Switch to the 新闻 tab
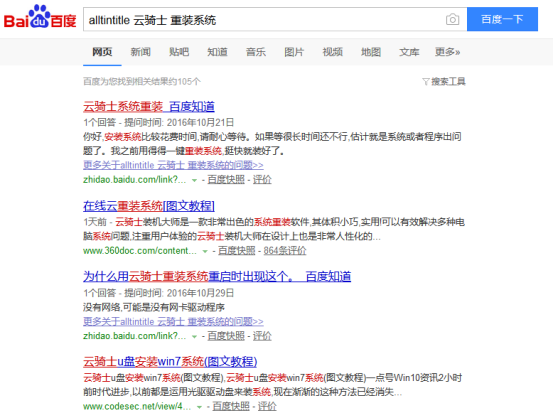This screenshot has width=554, height=414. click(x=141, y=52)
